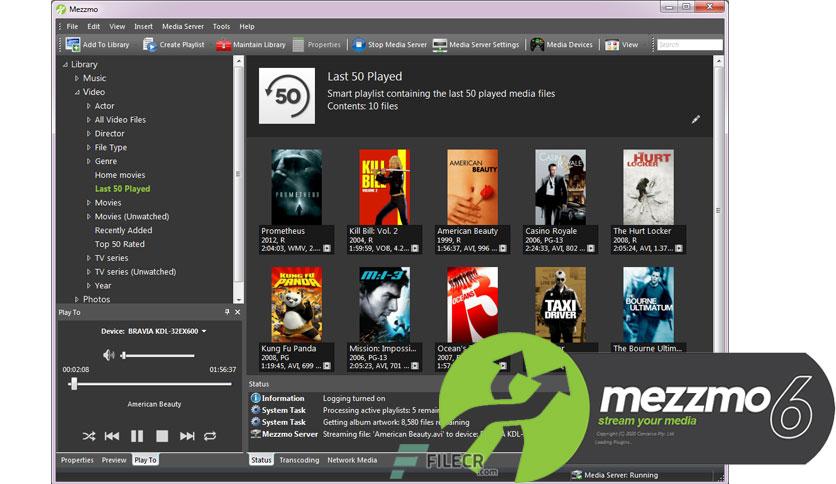Select Recently Added in the tree

pyautogui.click(x=123, y=230)
